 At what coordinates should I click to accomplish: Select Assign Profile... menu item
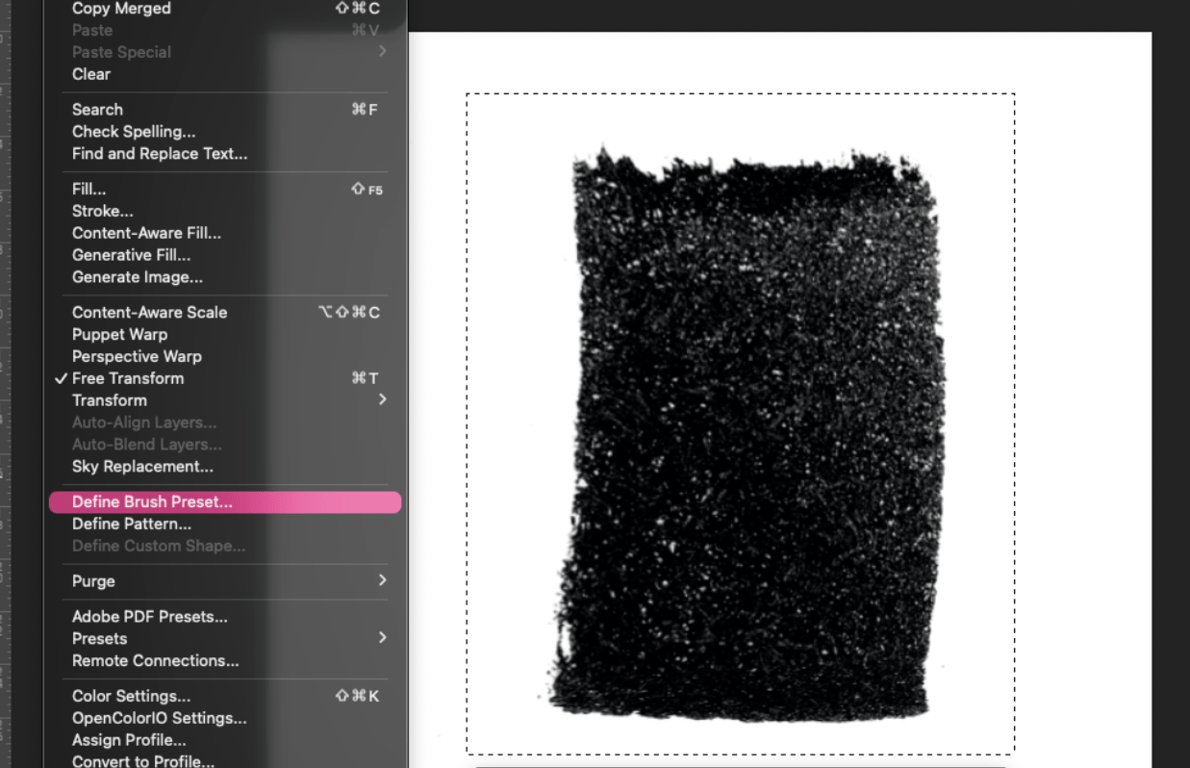(x=225, y=740)
